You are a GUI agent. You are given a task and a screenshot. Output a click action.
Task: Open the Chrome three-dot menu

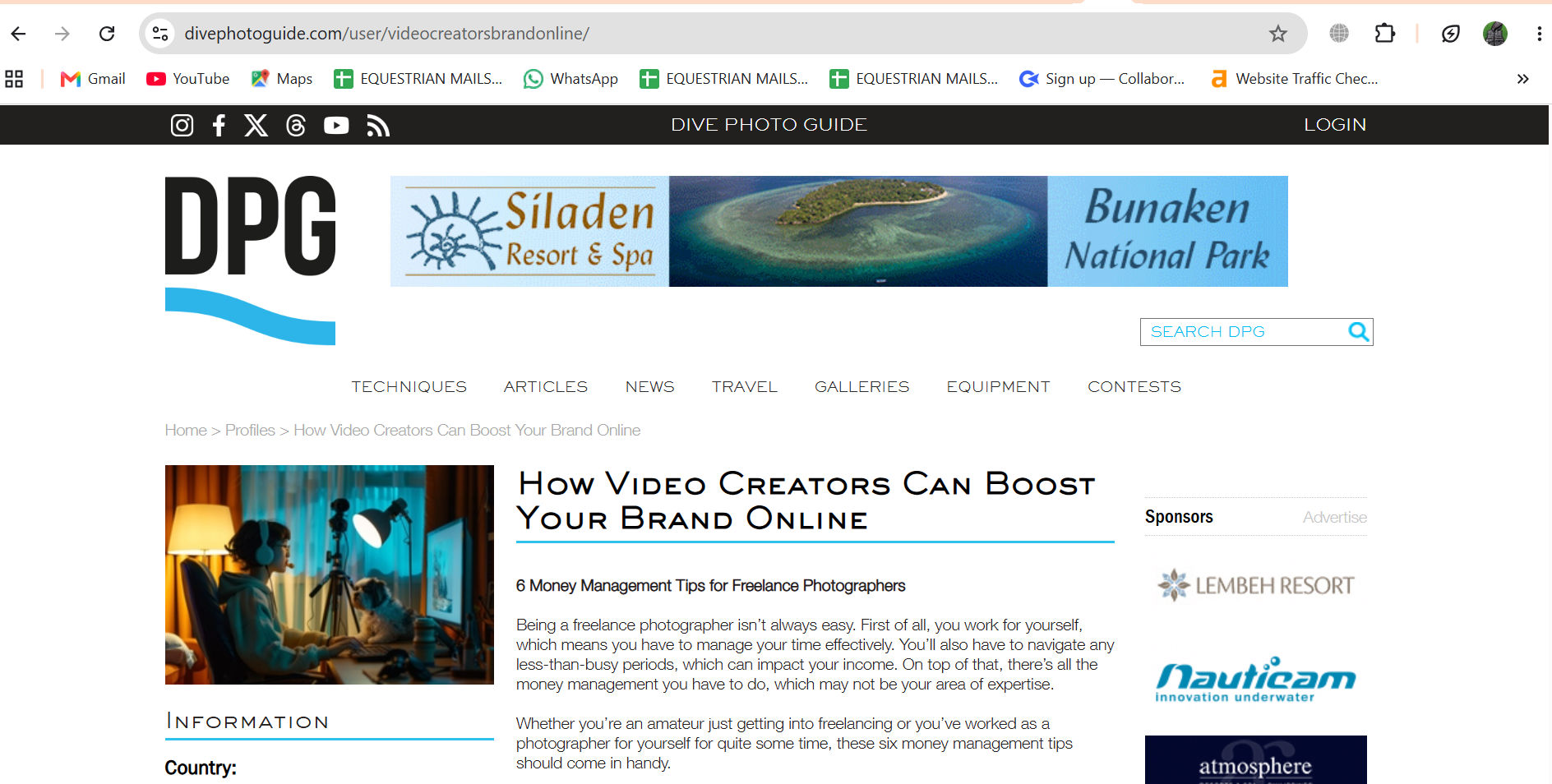tap(1539, 34)
